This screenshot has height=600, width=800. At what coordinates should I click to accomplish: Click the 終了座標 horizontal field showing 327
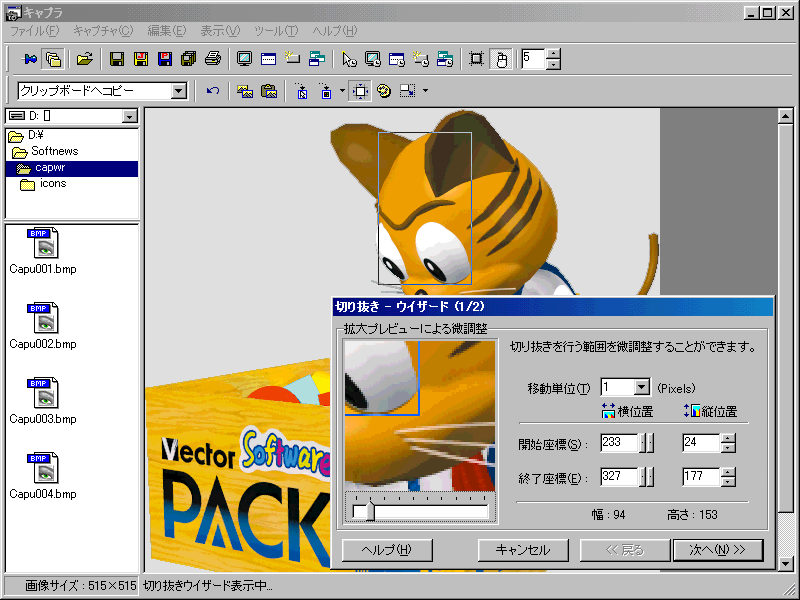619,477
